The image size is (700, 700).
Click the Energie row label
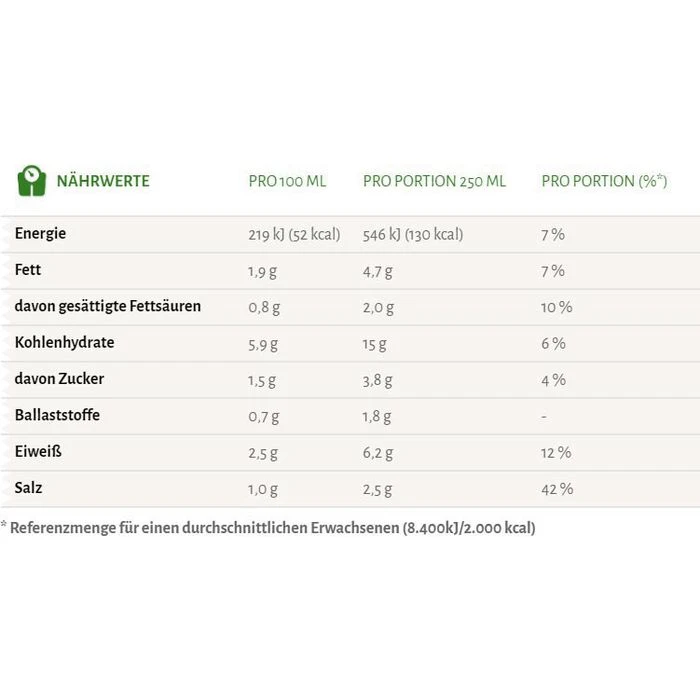click(41, 234)
